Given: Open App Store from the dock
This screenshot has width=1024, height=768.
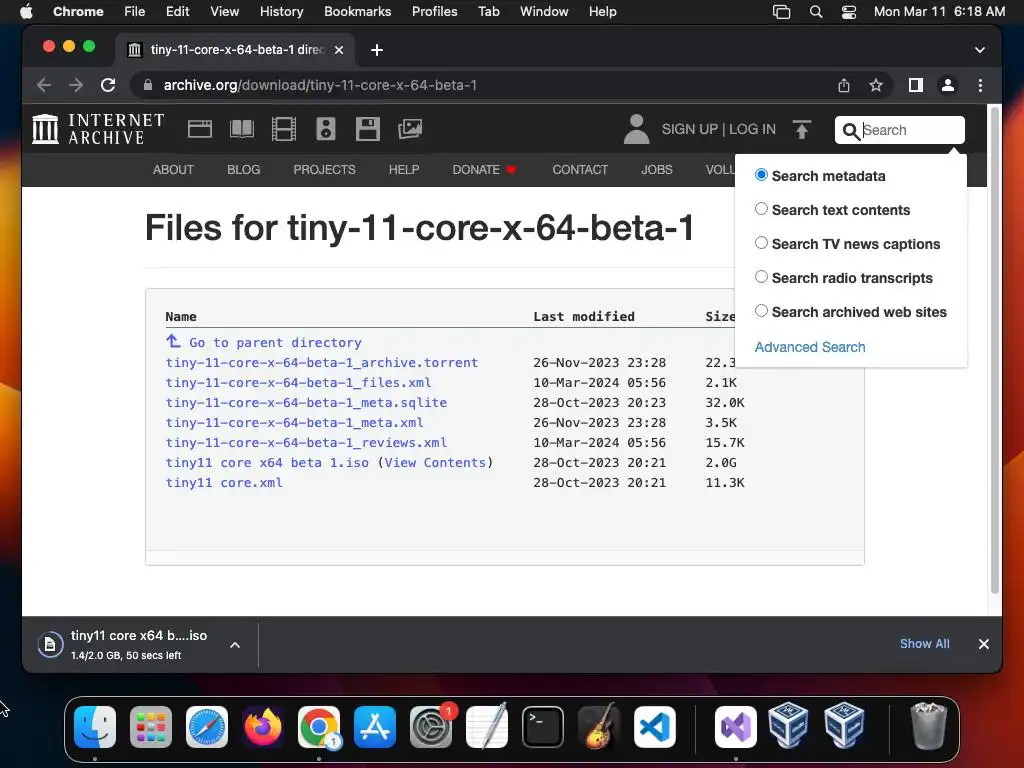Looking at the screenshot, I should [375, 727].
